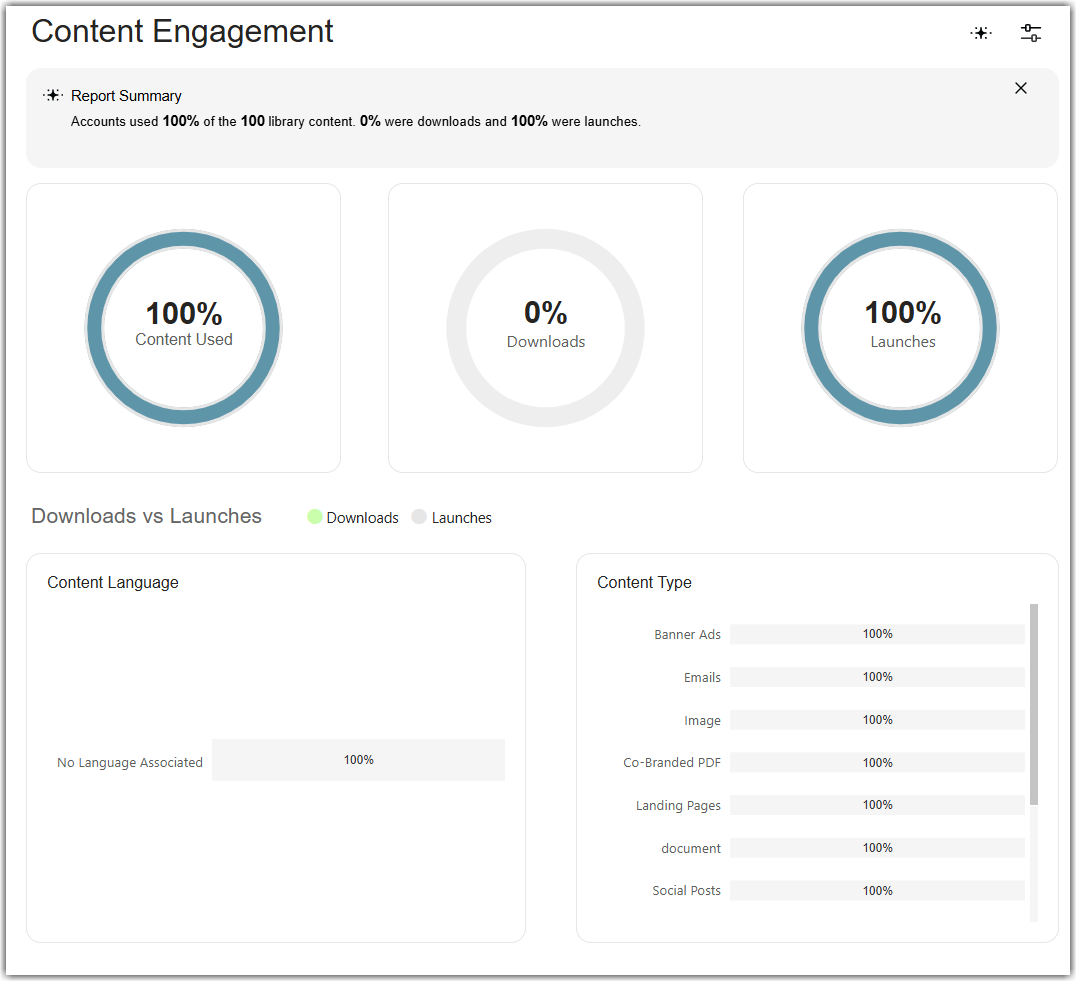Screen dimensions: 1077x982
Task: Toggle the Downloads legend item
Action: (353, 517)
